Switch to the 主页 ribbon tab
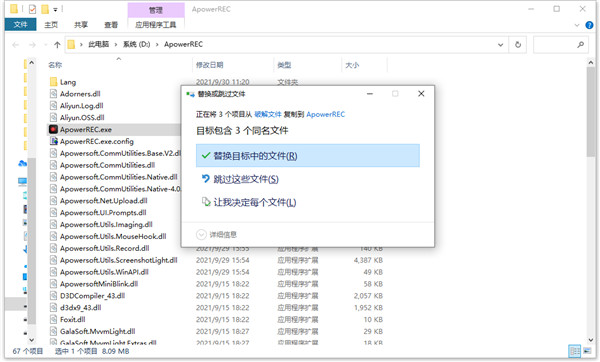The image size is (600, 362). point(51,24)
